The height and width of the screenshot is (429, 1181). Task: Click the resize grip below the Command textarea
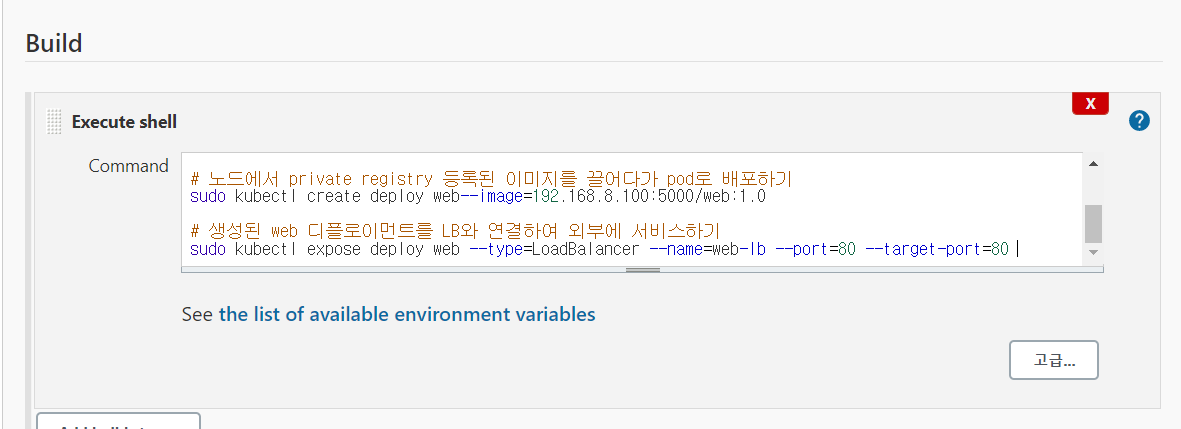(x=642, y=269)
